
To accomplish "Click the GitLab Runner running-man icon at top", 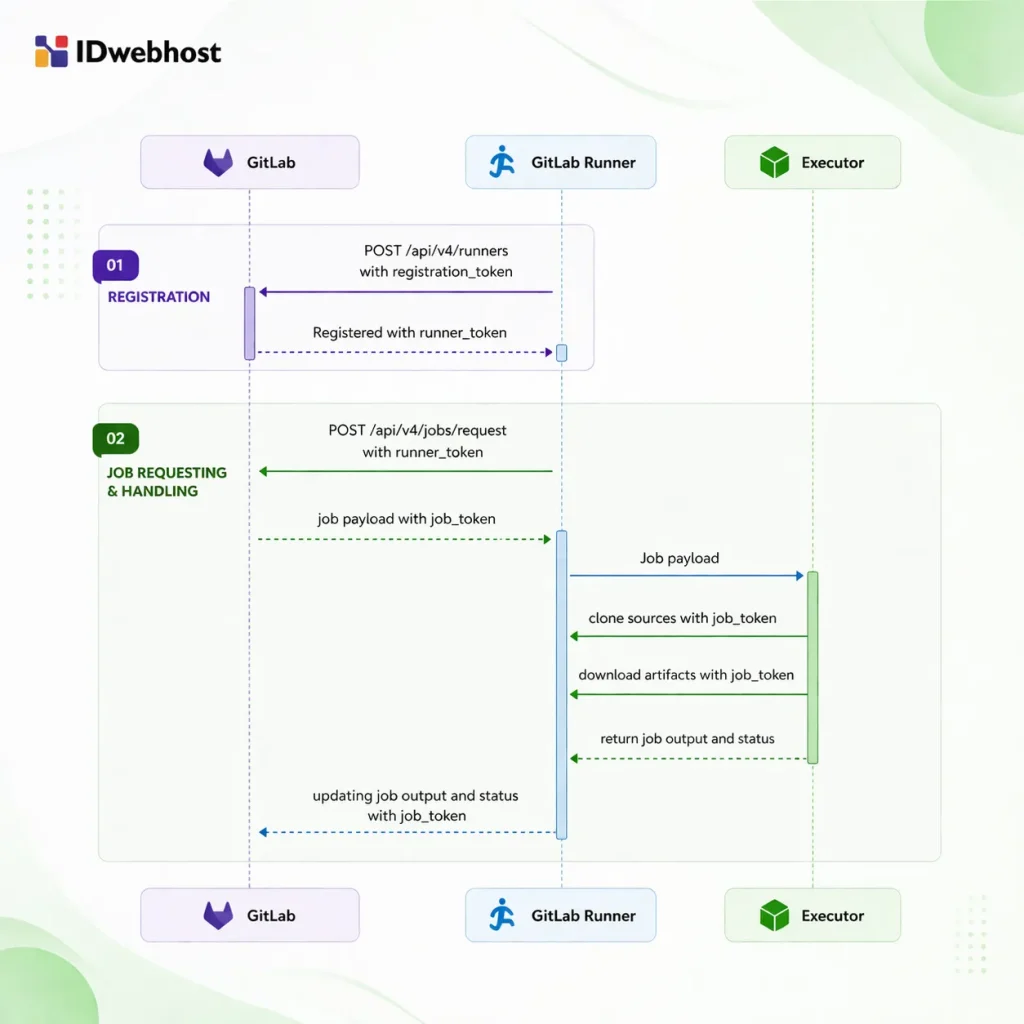I will (502, 162).
